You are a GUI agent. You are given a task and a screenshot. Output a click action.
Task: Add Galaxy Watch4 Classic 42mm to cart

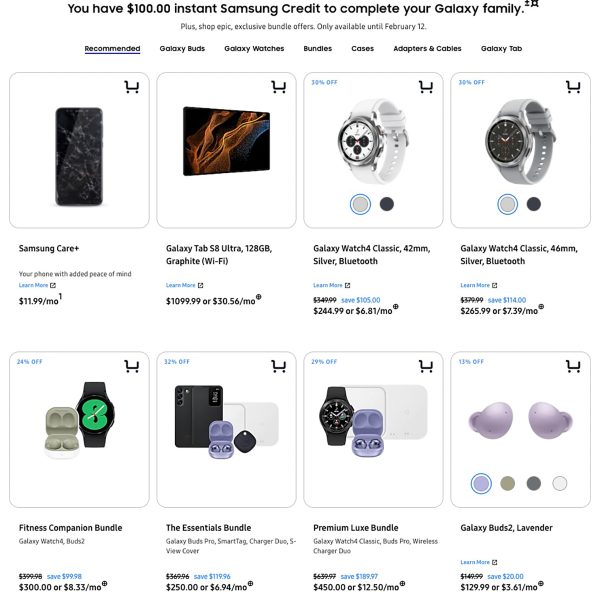(x=426, y=88)
